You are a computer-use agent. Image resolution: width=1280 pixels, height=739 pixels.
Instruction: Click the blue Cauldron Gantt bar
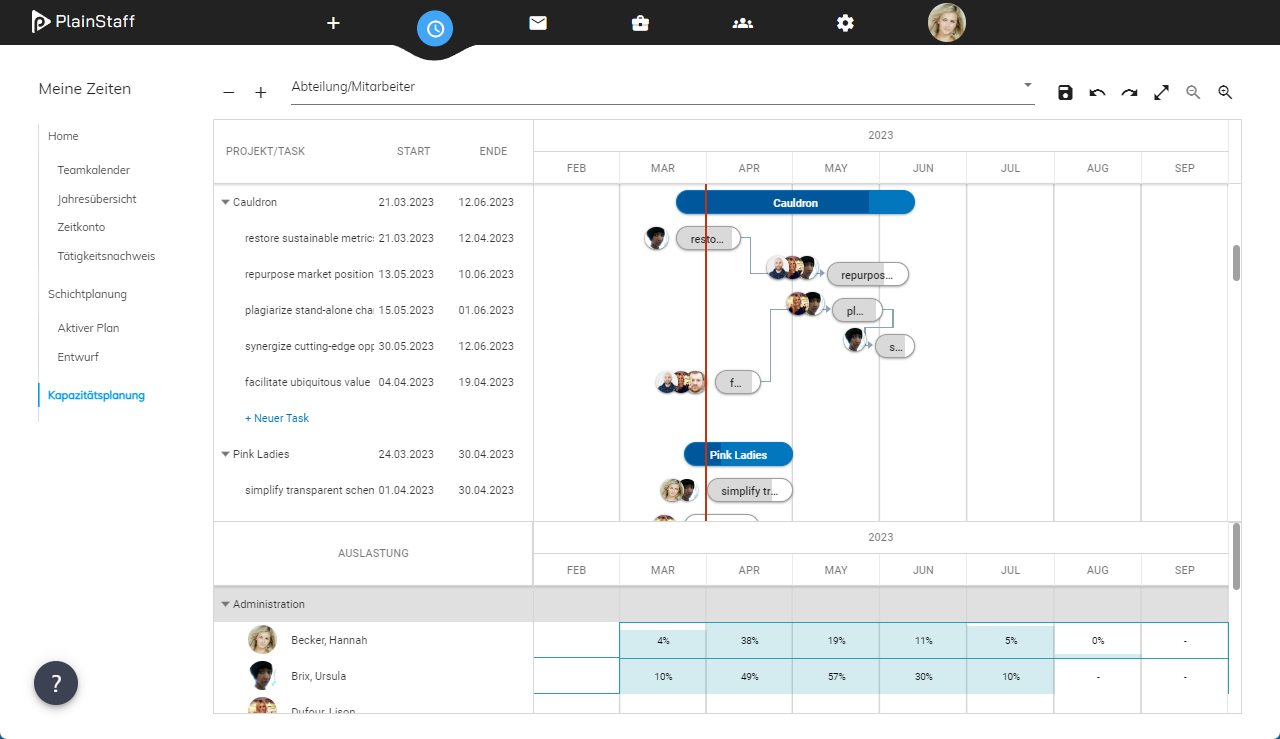point(795,203)
